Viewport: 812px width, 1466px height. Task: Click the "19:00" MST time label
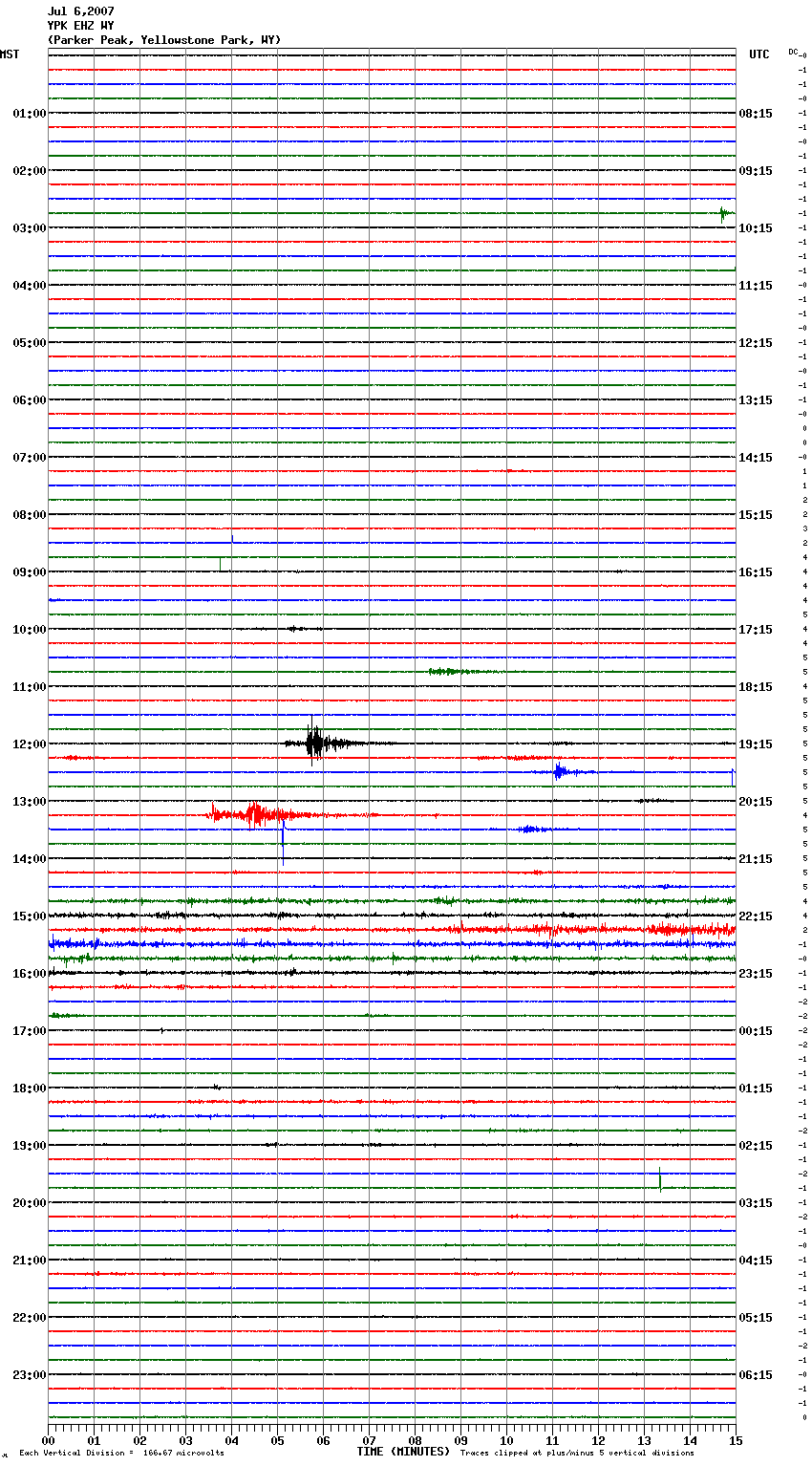30,1146
